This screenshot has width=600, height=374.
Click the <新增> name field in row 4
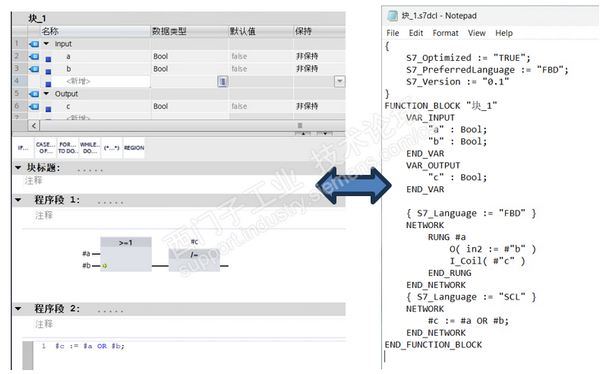coord(95,81)
